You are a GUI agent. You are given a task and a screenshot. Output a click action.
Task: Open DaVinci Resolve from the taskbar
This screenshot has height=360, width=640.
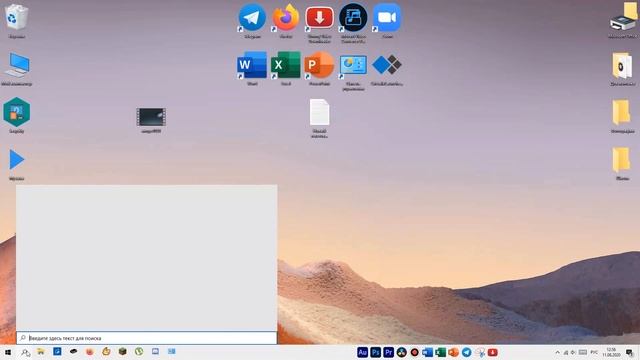402,352
